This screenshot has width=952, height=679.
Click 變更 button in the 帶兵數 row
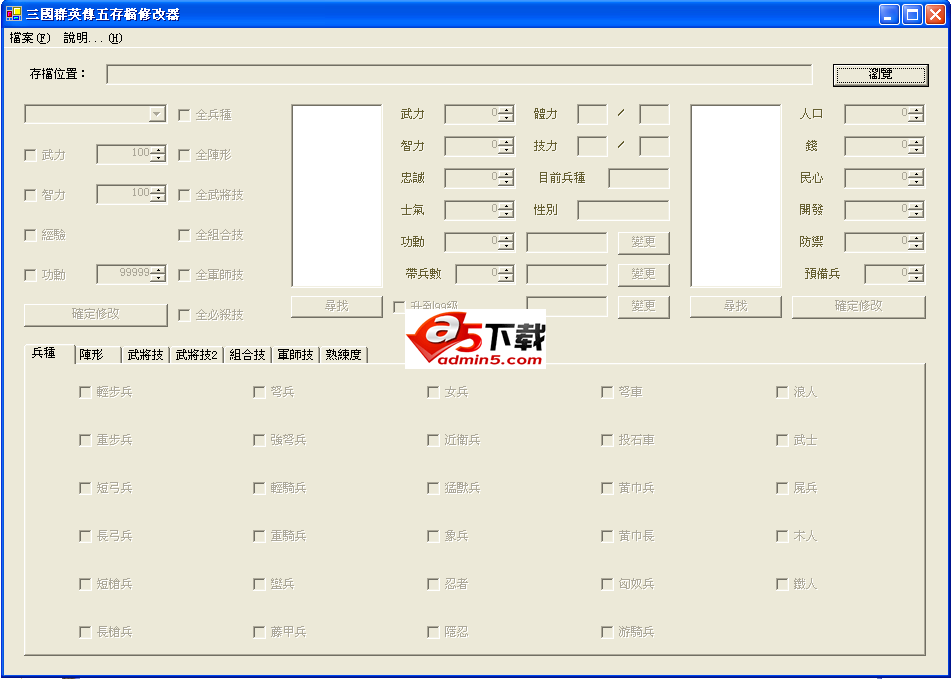click(644, 275)
